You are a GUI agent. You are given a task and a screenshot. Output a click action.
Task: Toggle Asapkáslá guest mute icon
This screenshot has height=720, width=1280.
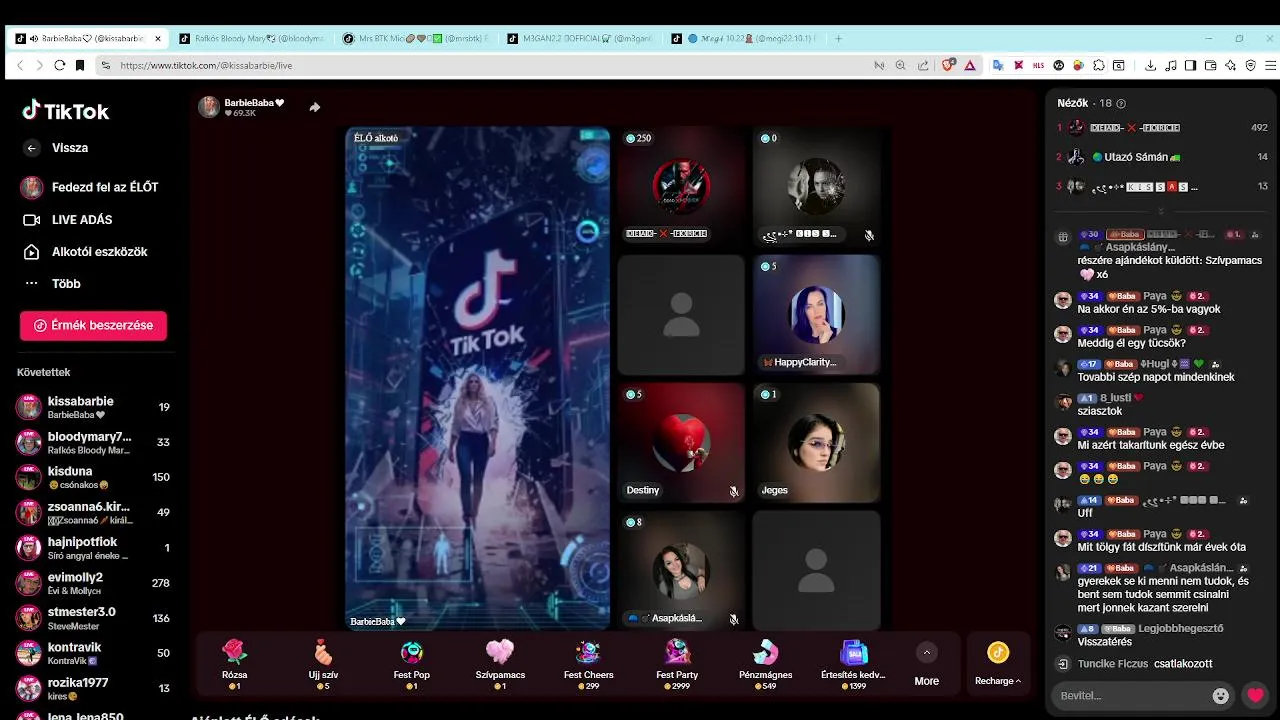734,619
